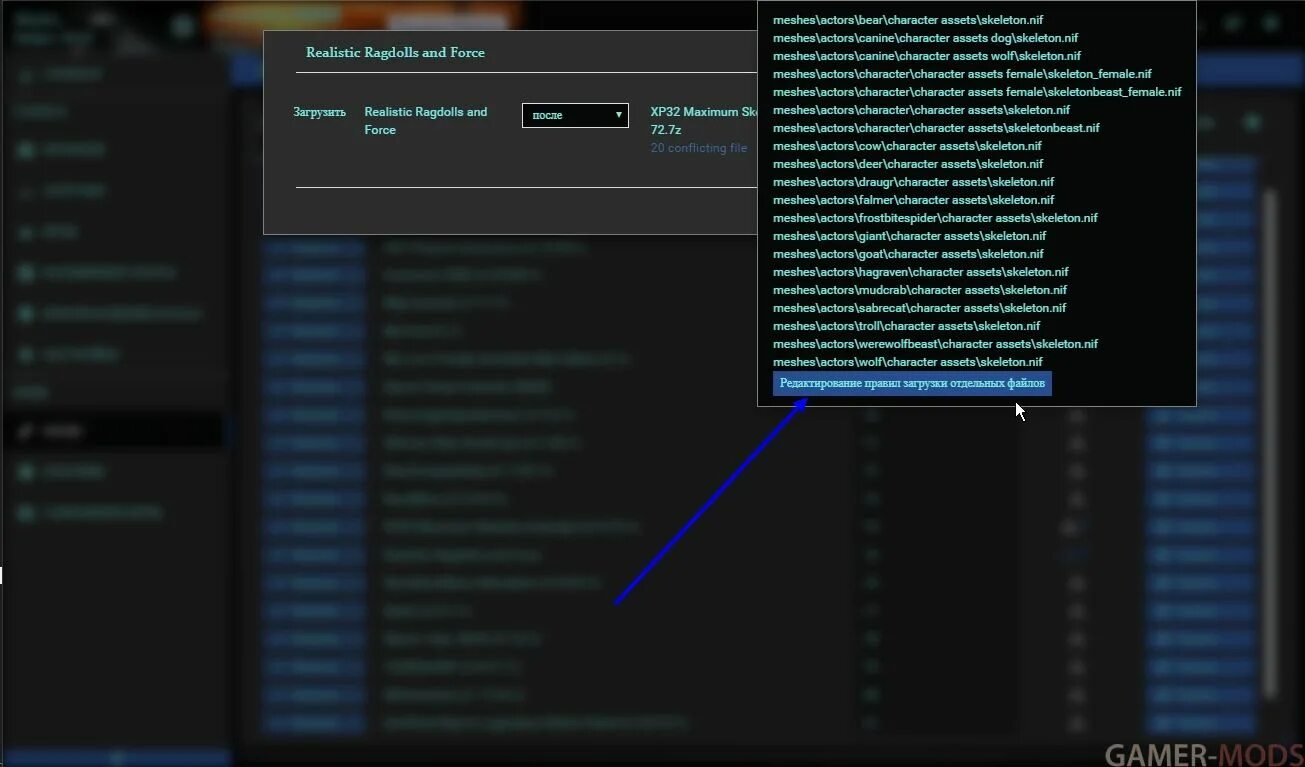Select the canine\character assets dog\skeleton.nif path
This screenshot has width=1305, height=767.
point(925,38)
